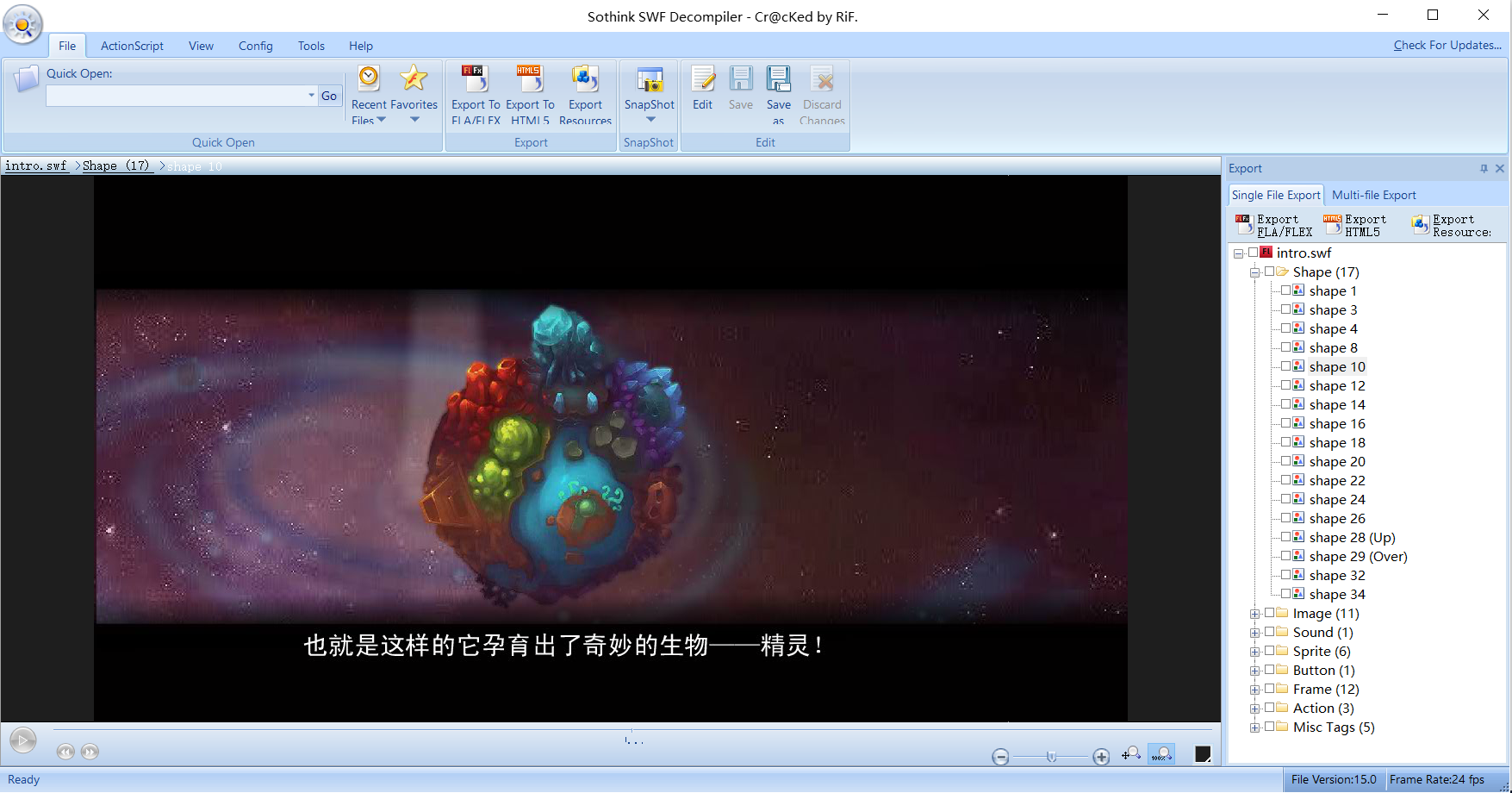Select shape 29 (Over) tree item
Screen dimensions: 1512x793
coord(1358,556)
